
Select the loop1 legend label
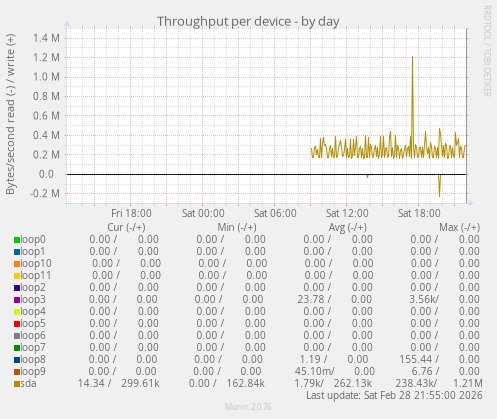click(x=33, y=251)
